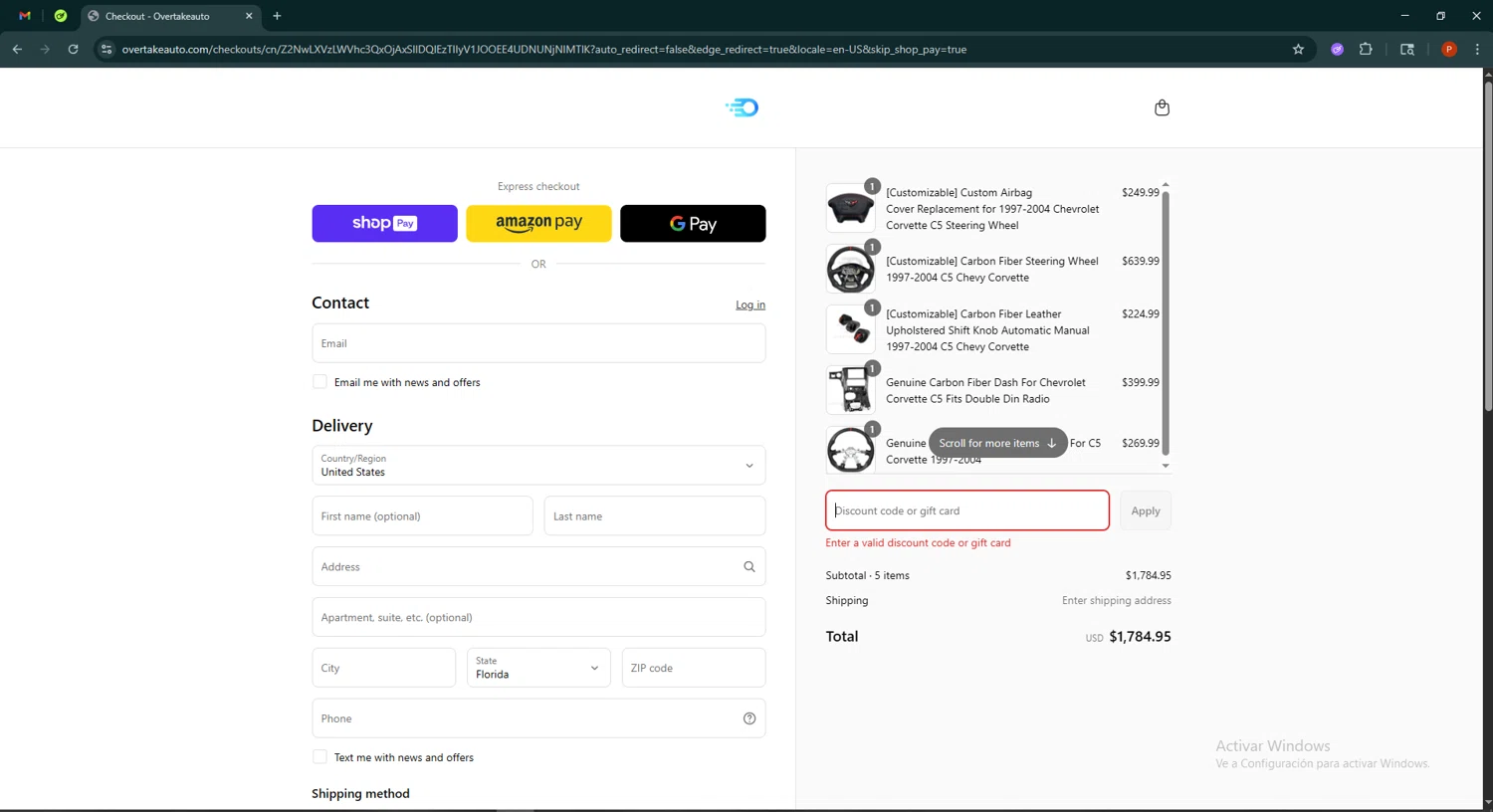Focus the Phone input field
1493x812 pixels.
point(538,718)
